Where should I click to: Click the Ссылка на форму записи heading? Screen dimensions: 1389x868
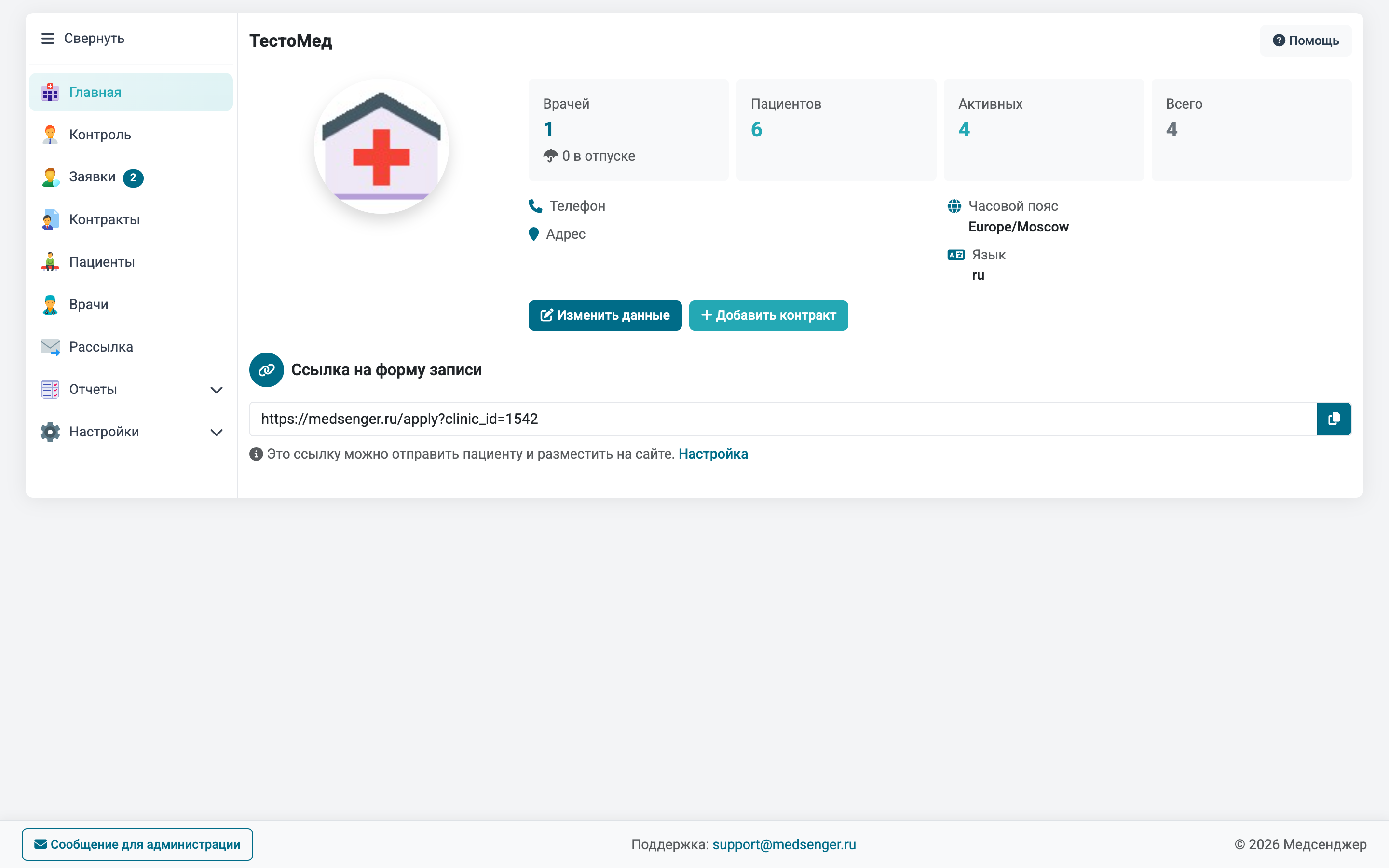click(386, 370)
